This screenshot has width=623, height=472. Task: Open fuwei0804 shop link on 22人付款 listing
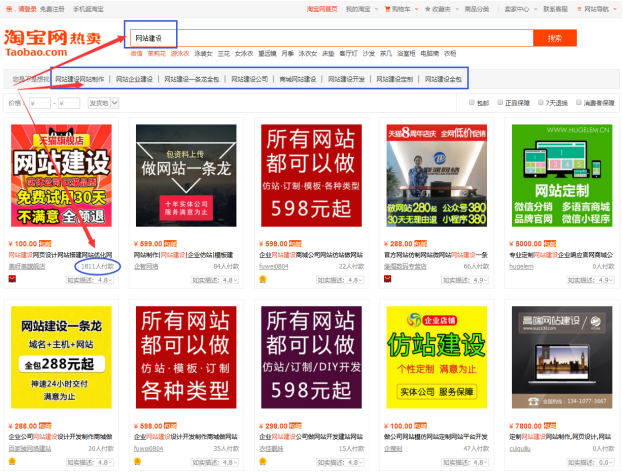[274, 266]
